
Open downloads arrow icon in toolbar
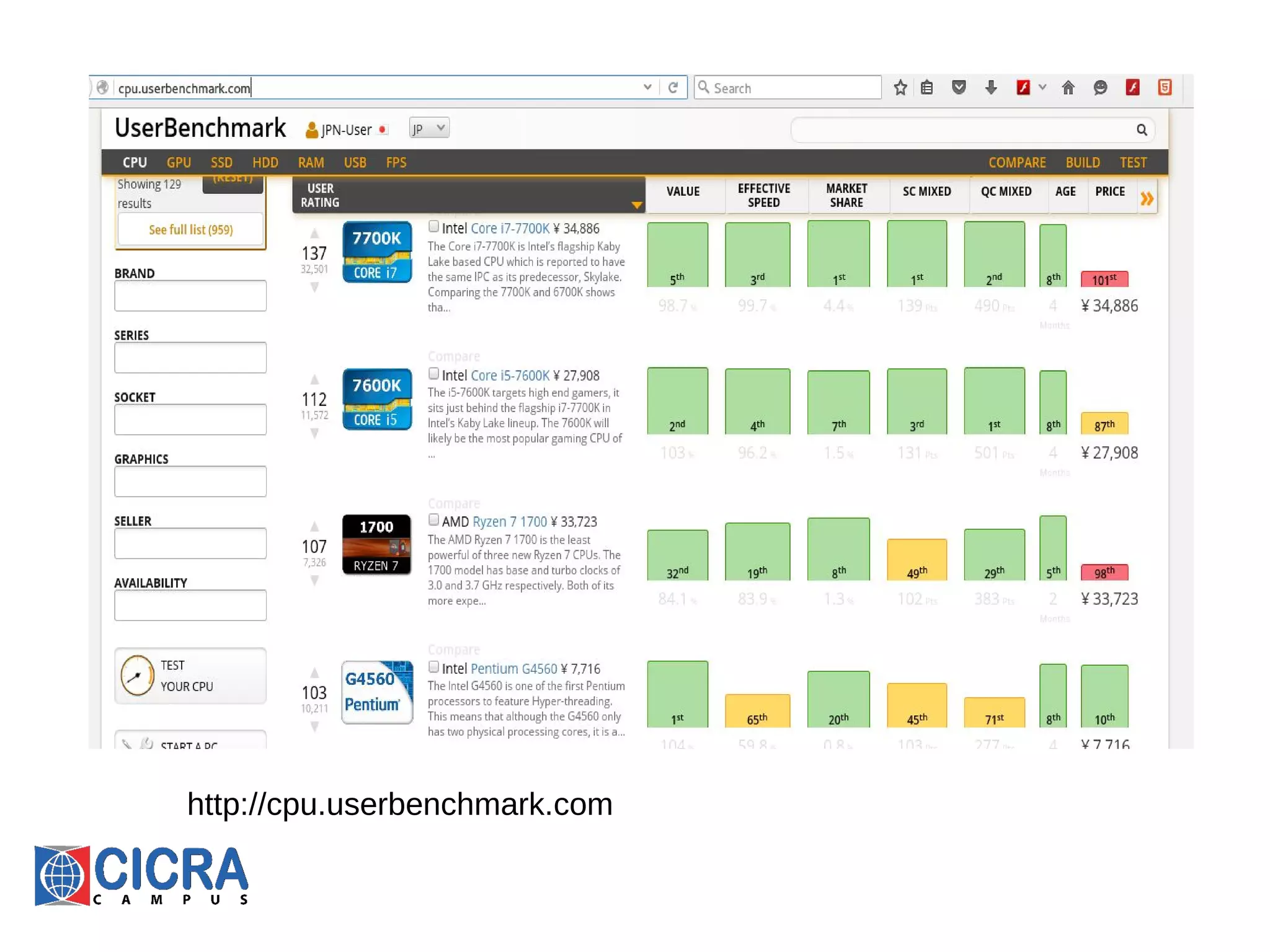(991, 87)
